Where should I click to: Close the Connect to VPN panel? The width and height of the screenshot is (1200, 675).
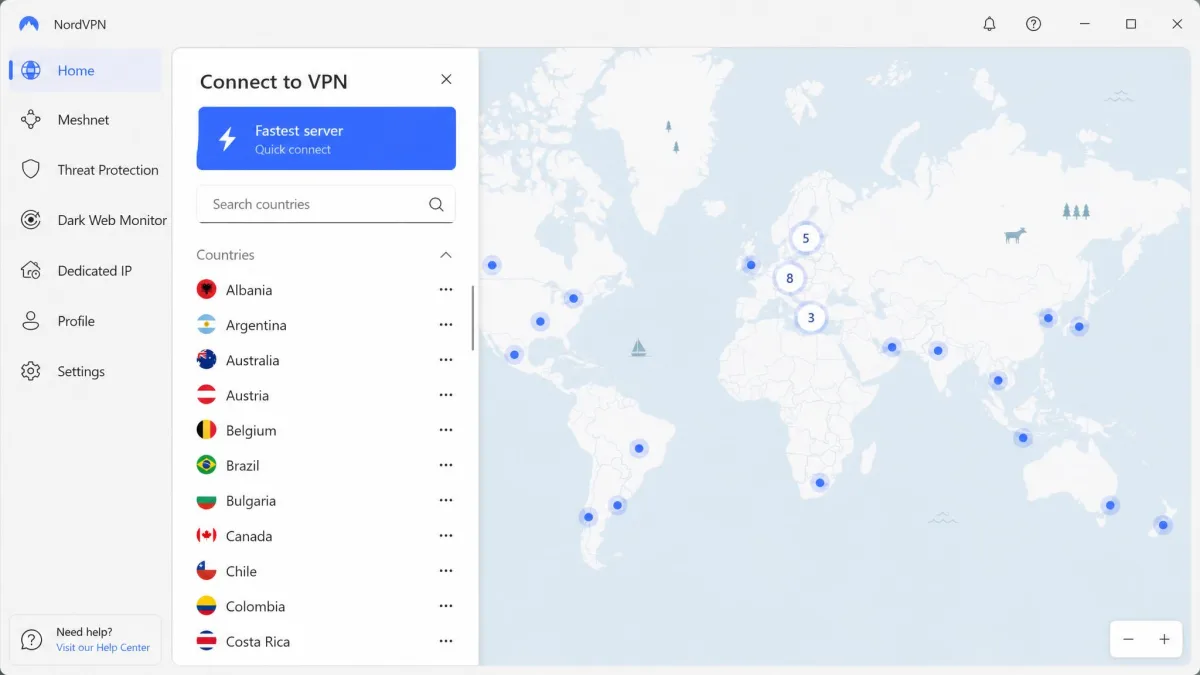click(x=446, y=79)
